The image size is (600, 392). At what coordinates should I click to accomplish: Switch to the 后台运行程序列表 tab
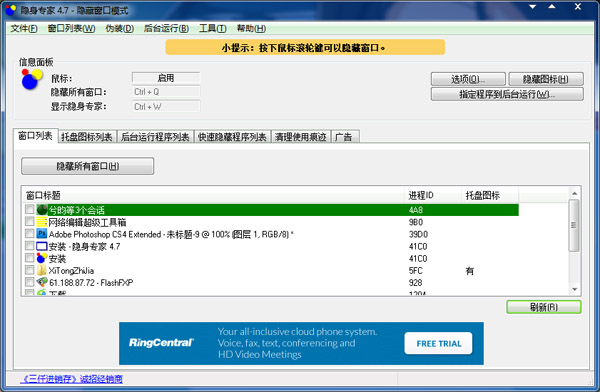point(155,137)
